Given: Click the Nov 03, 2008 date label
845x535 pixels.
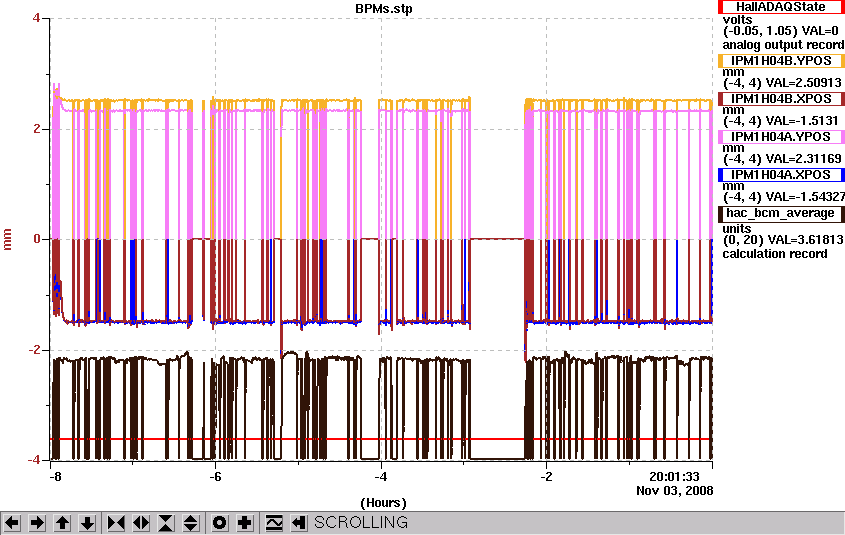Looking at the screenshot, I should [x=675, y=491].
